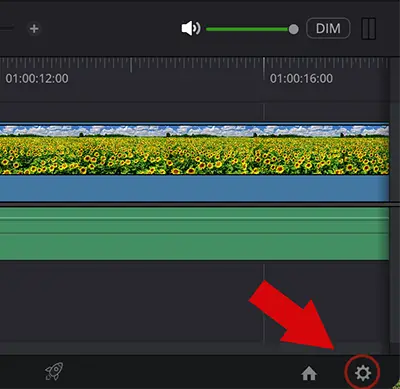
Task: Toggle the DIM volume button
Action: click(328, 28)
